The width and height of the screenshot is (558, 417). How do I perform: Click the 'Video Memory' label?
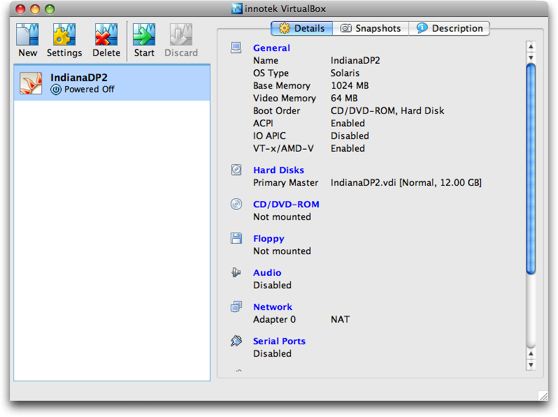coord(284,98)
